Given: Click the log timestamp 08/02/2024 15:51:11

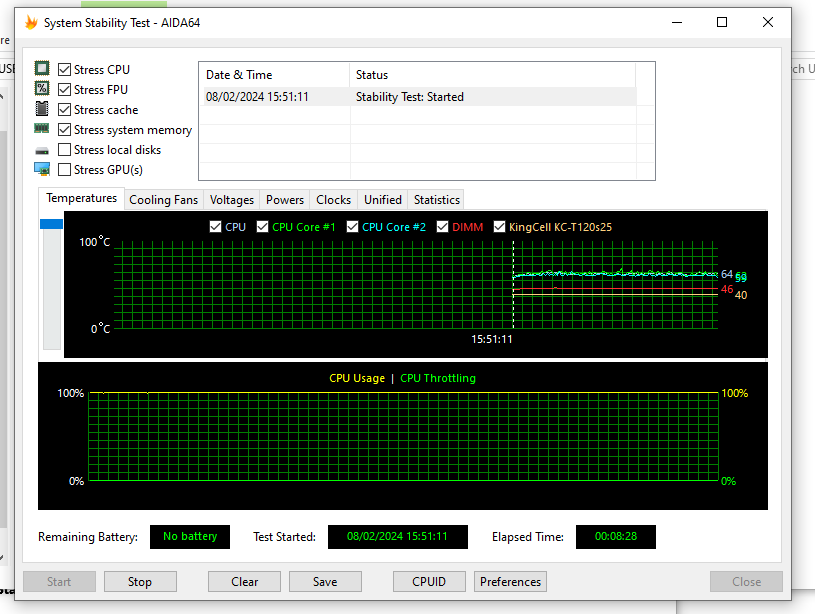Looking at the screenshot, I should click(257, 97).
